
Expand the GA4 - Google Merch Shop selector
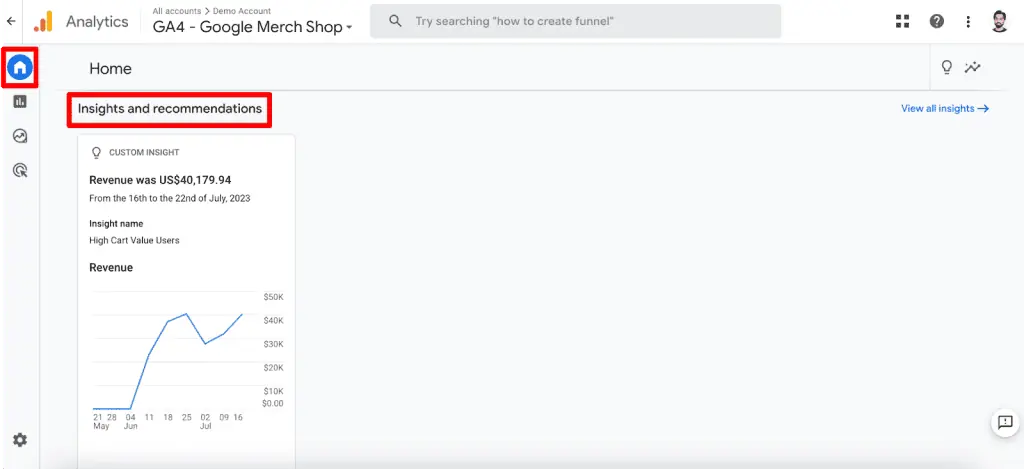pyautogui.click(x=253, y=27)
